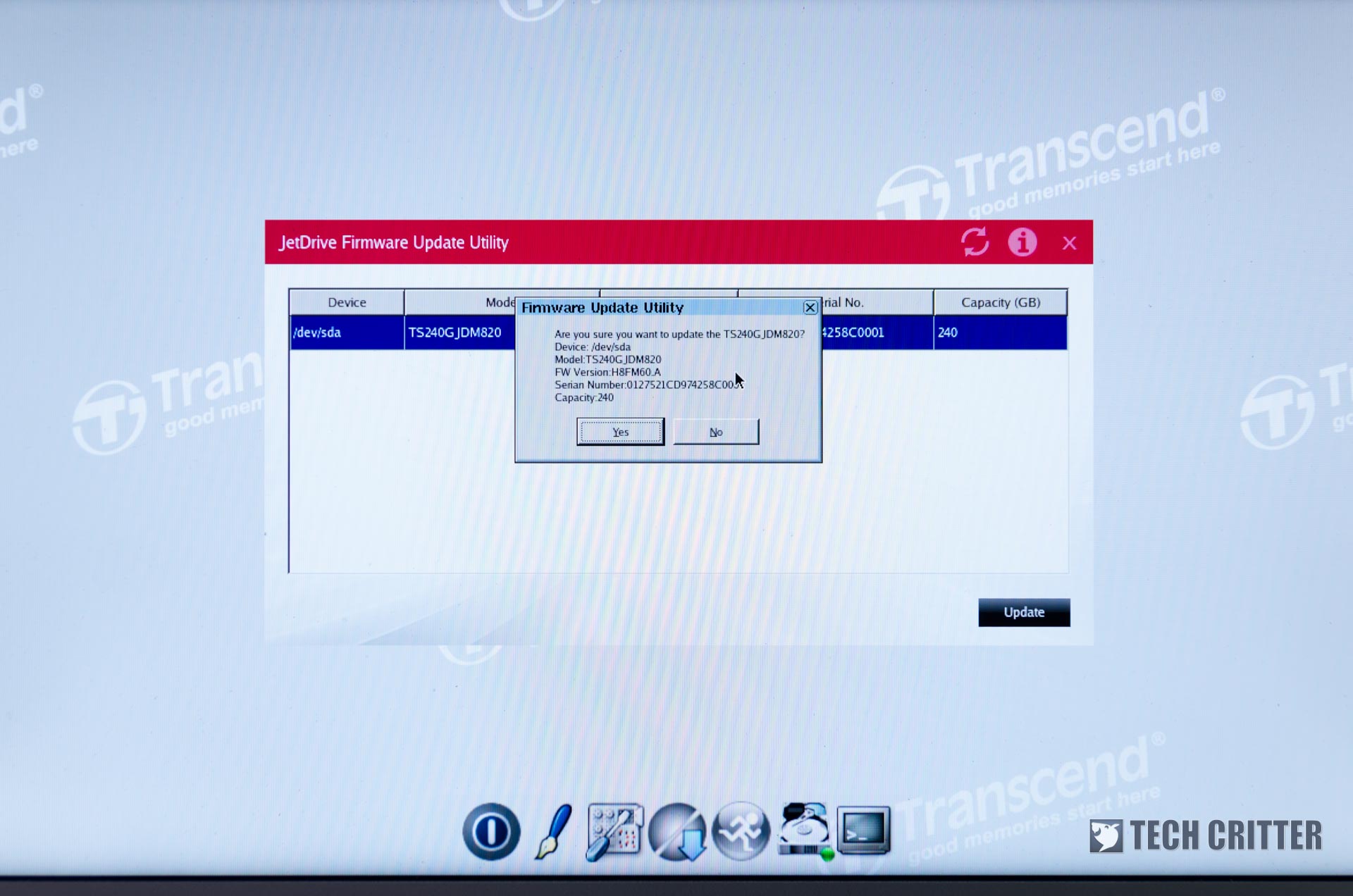Click the serial number cell ending 258C0001
1353x896 pixels.
(x=877, y=332)
